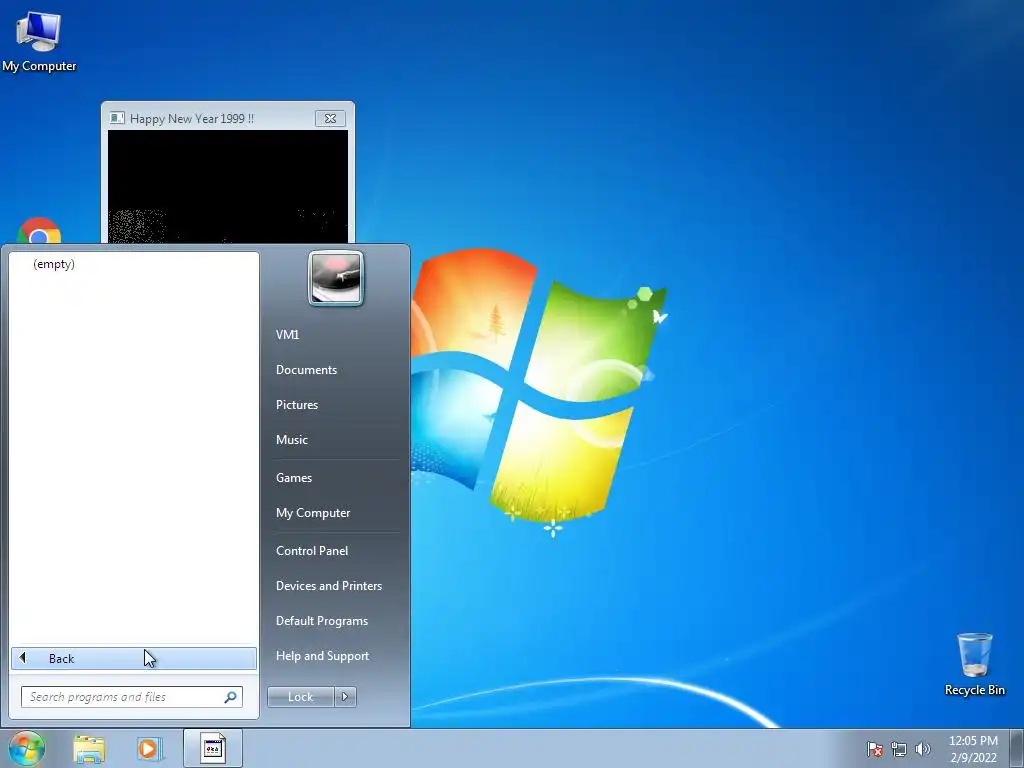The image size is (1024, 768).
Task: Click the Happy New Year window icon
Action: point(117,118)
